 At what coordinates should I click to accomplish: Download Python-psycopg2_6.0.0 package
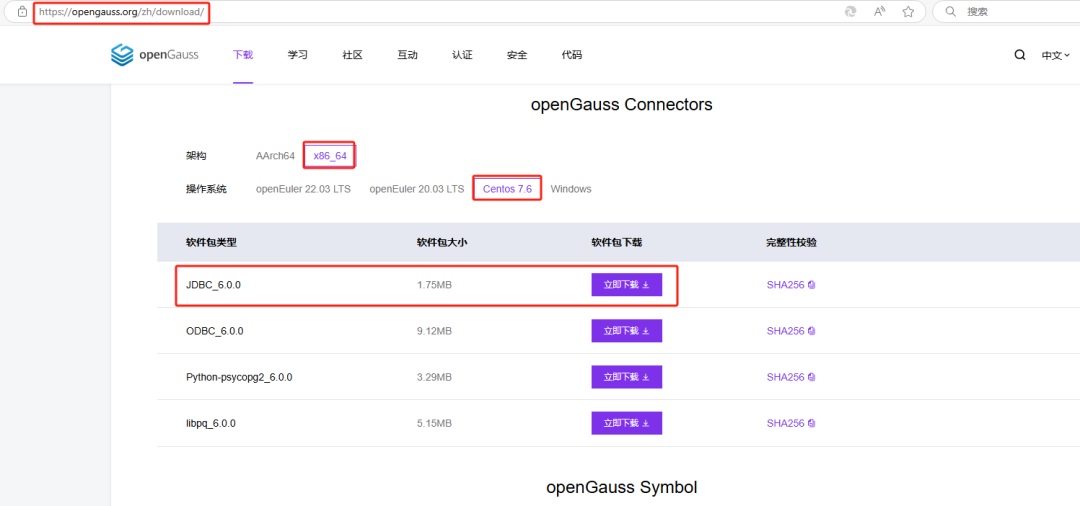coord(627,377)
